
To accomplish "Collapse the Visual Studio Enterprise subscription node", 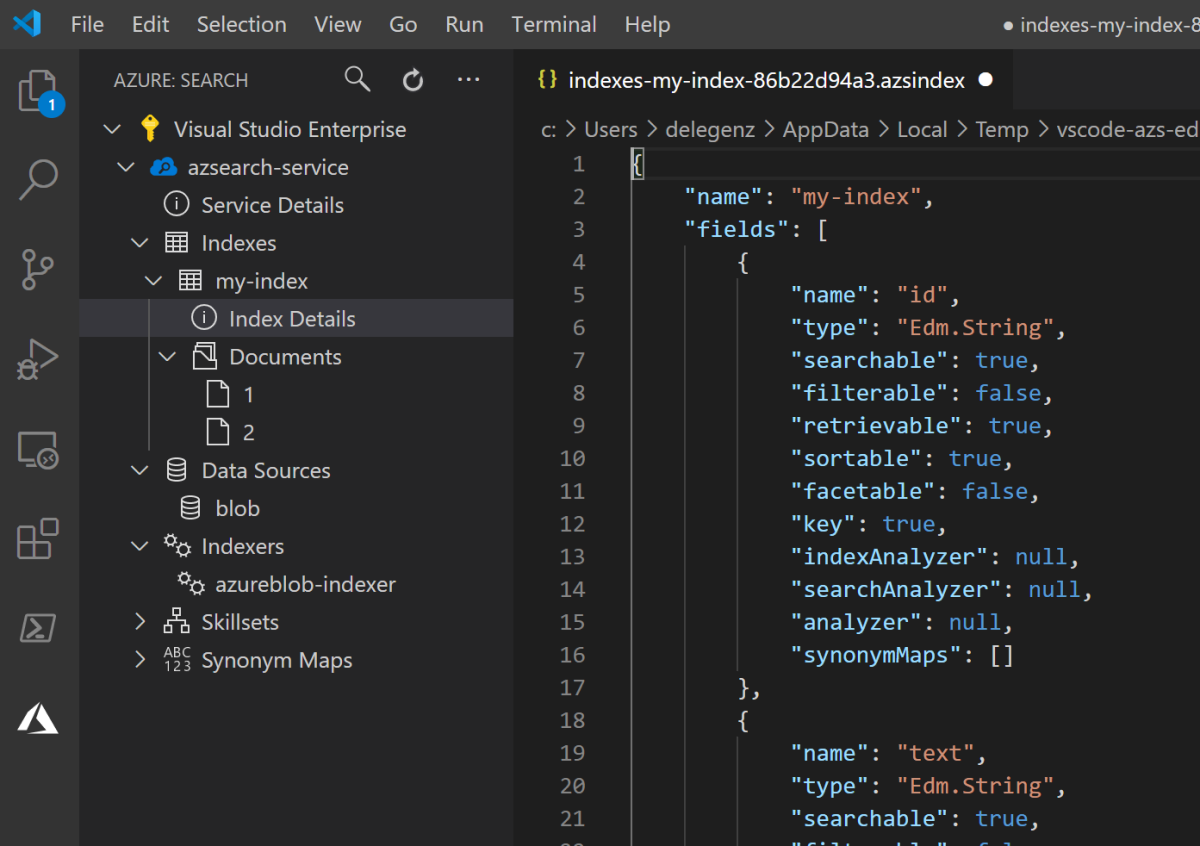I will point(112,129).
